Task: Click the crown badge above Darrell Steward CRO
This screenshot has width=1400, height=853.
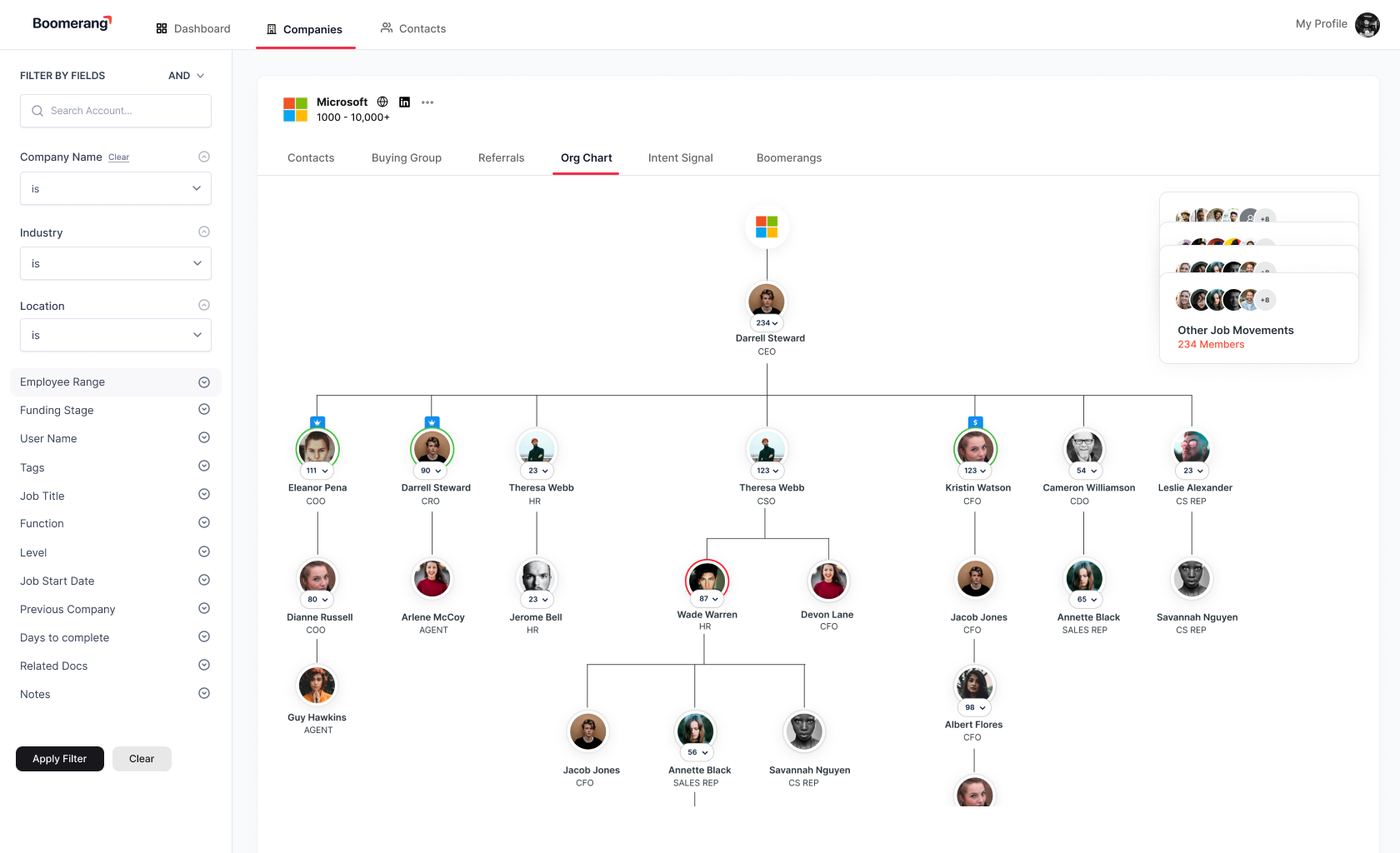Action: click(x=432, y=423)
